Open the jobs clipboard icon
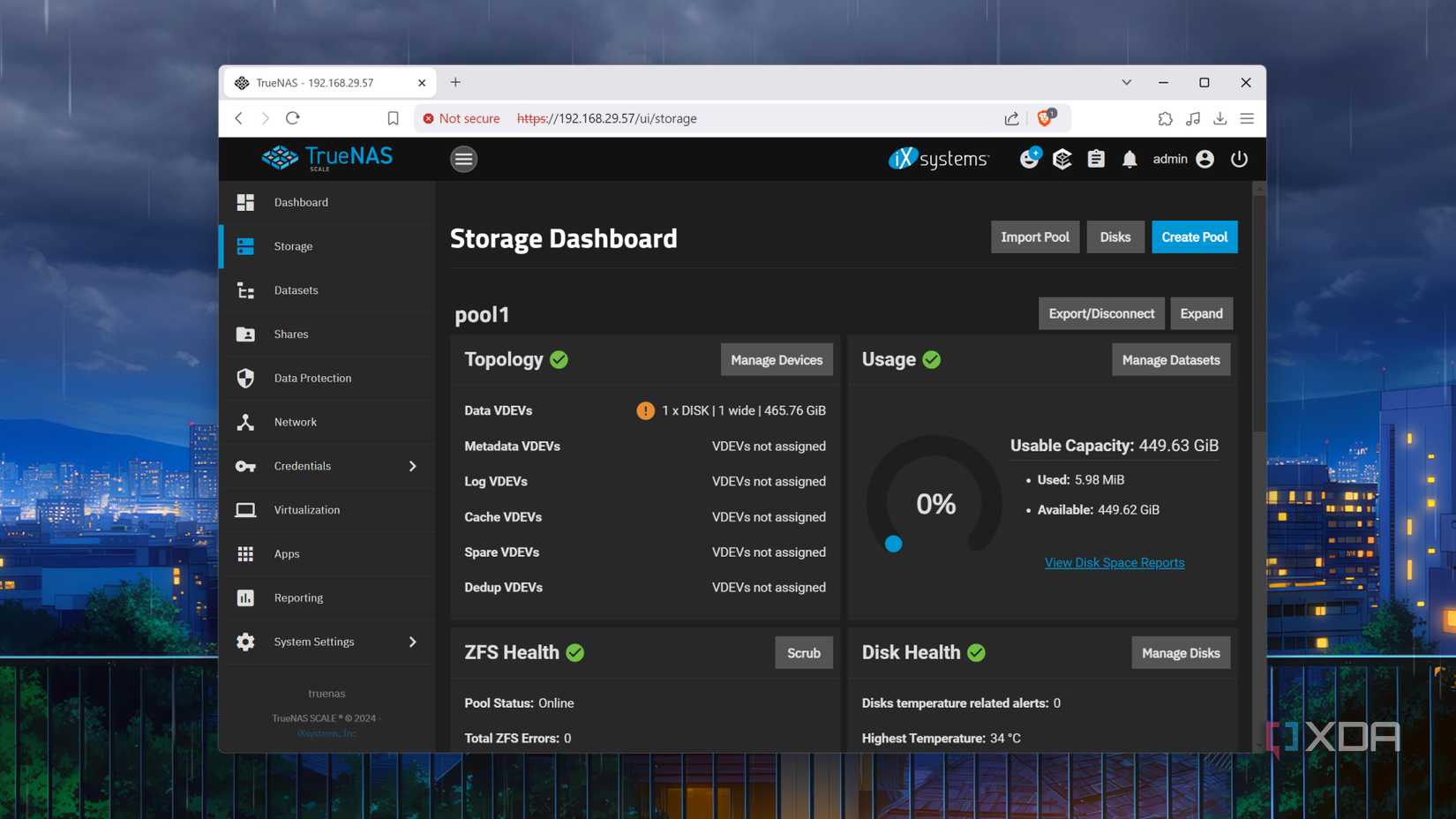 [x=1095, y=159]
